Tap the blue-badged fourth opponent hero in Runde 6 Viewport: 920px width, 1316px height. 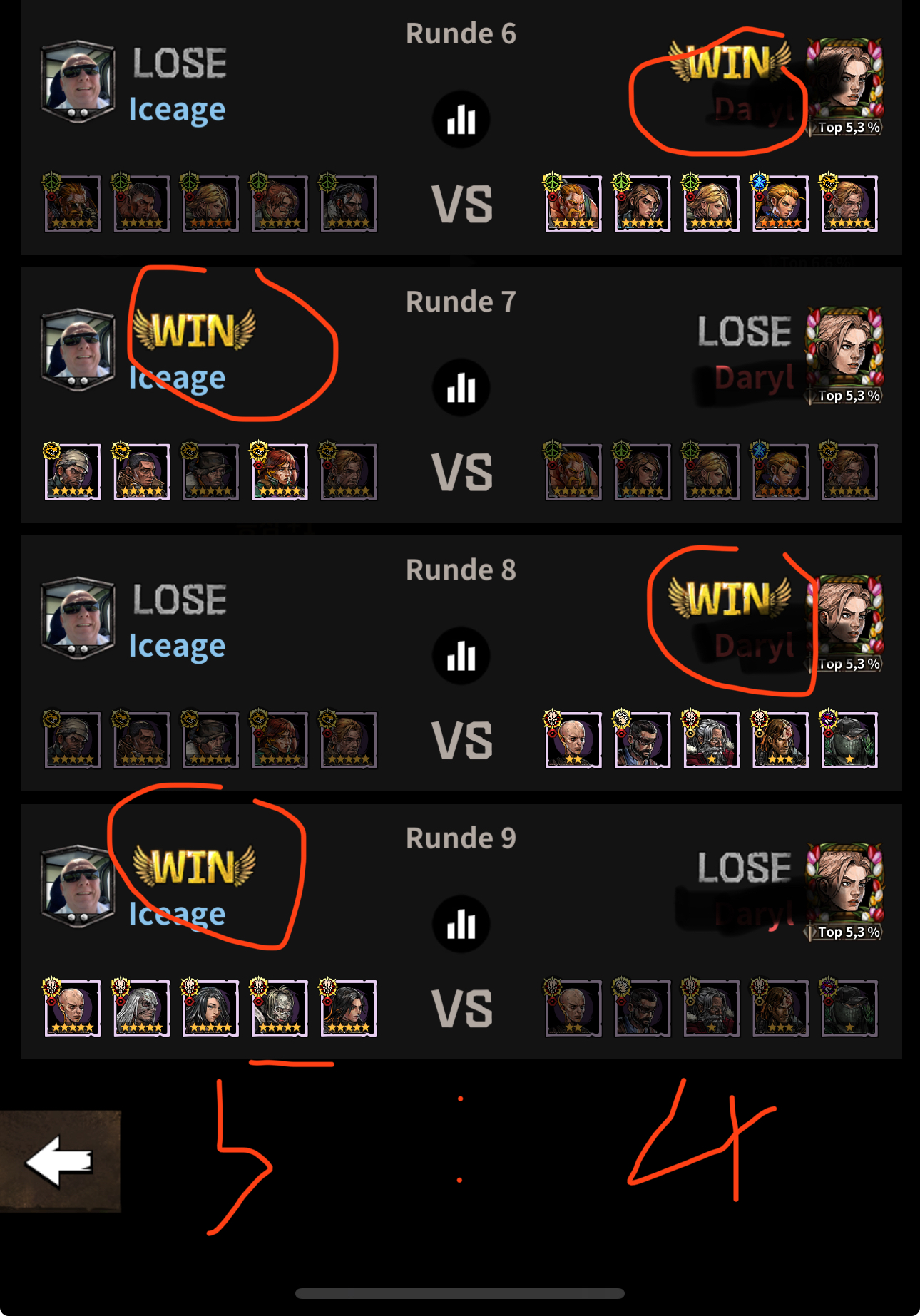780,203
